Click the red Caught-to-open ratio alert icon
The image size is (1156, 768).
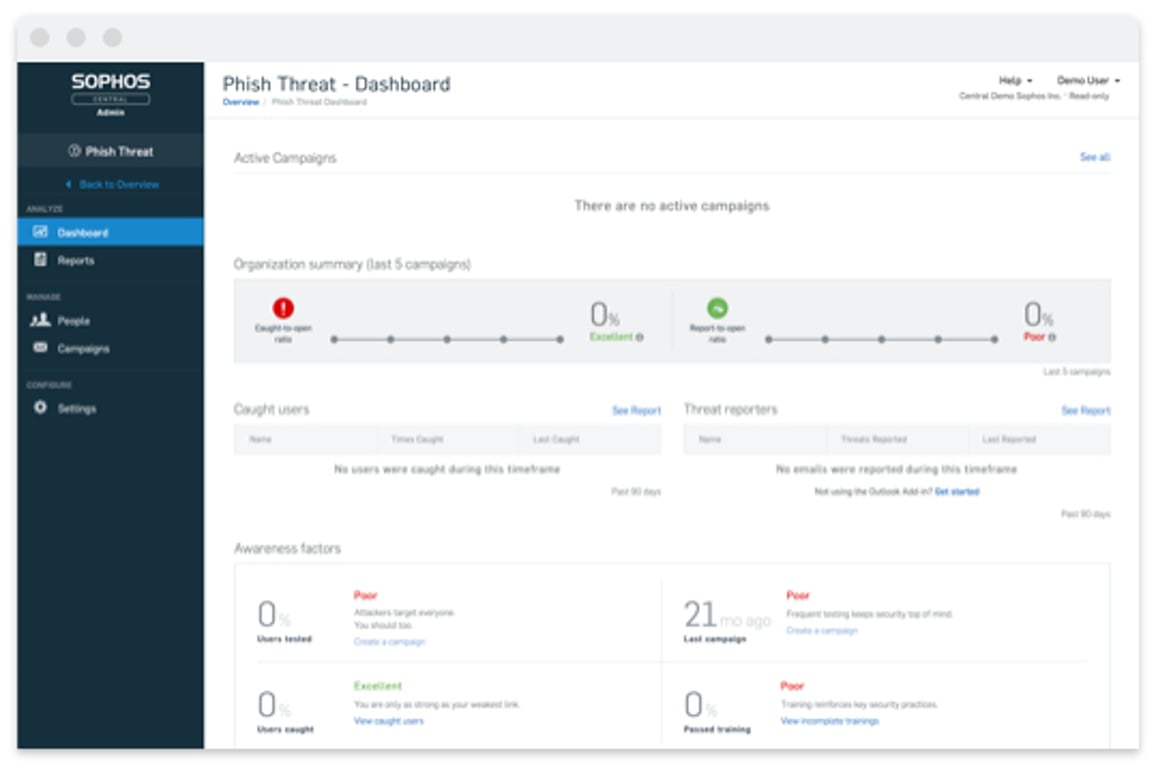[x=283, y=307]
